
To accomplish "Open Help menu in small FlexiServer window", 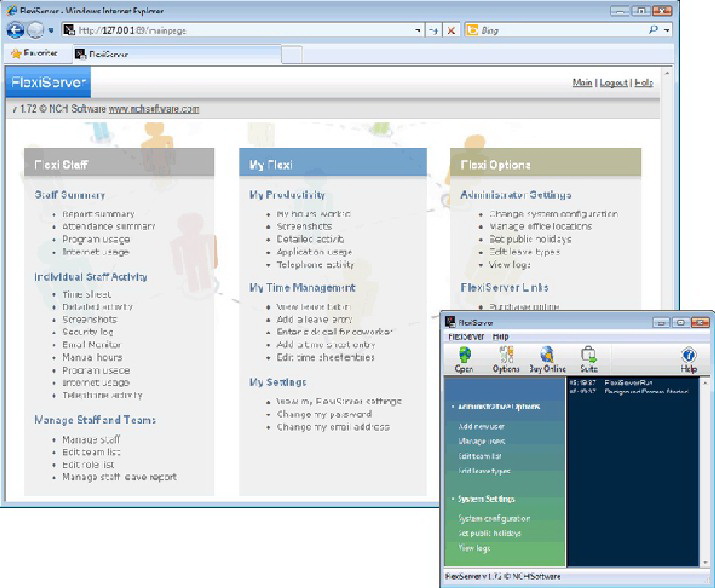I will pyautogui.click(x=500, y=337).
